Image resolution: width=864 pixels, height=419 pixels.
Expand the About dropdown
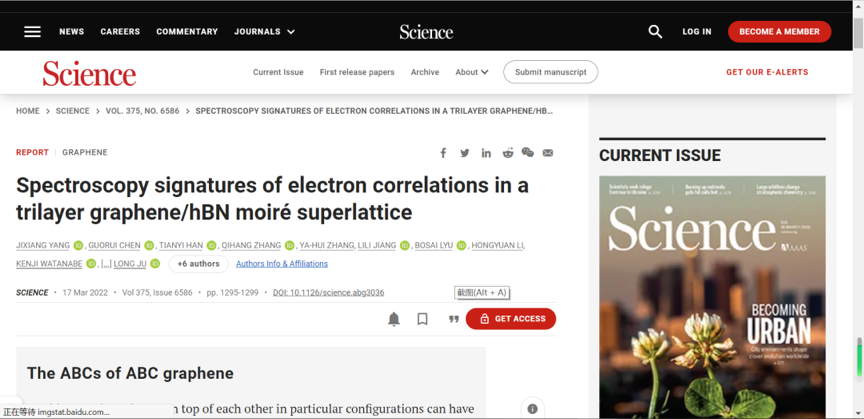(472, 72)
